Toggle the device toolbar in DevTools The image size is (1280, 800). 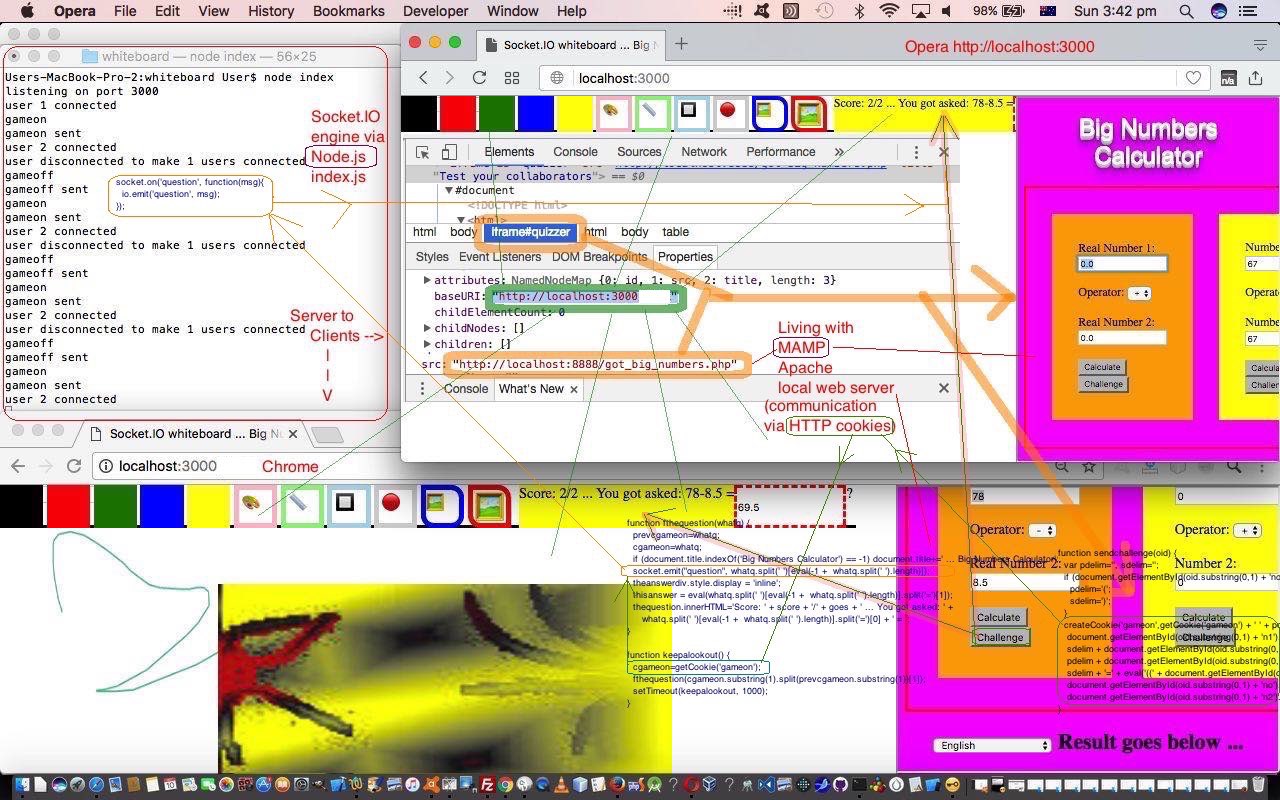point(450,152)
